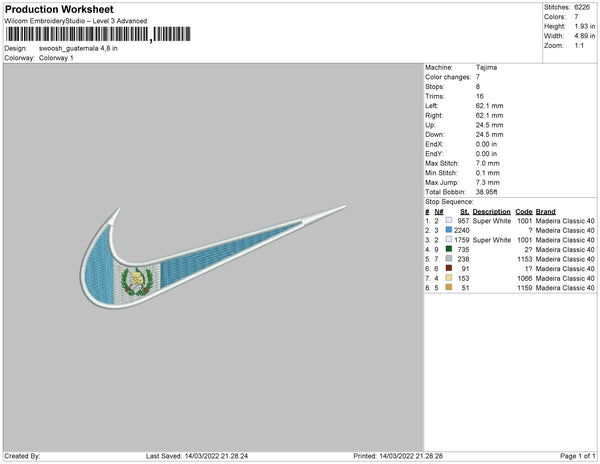Viewport: 600px width, 464px height.
Task: Click 'Madeira Classic 40' in the 2240-stitch row
Action: point(565,231)
